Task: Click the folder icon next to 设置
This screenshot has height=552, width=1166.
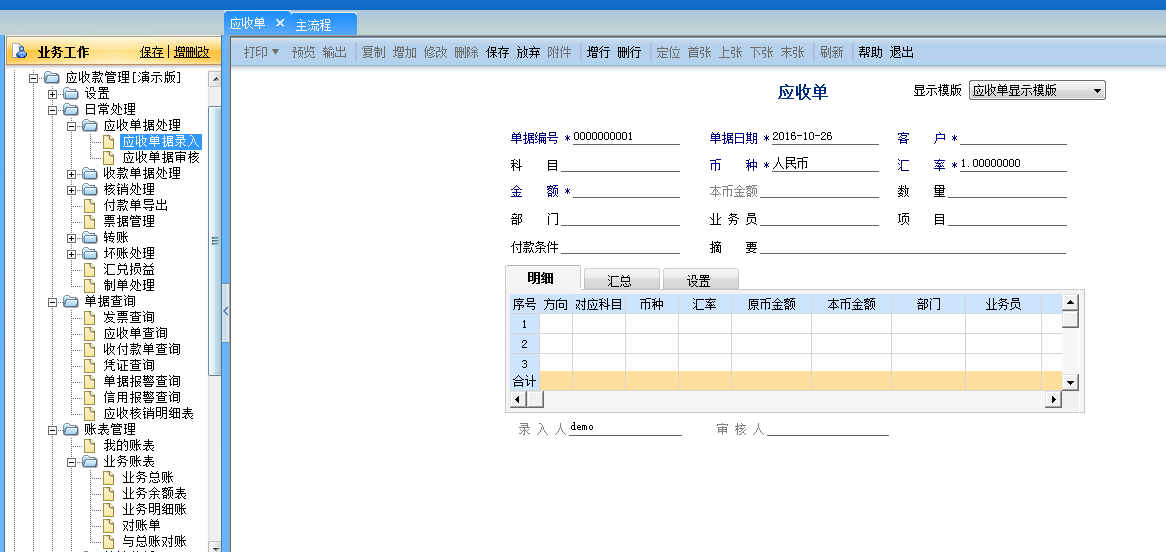Action: tap(70, 93)
